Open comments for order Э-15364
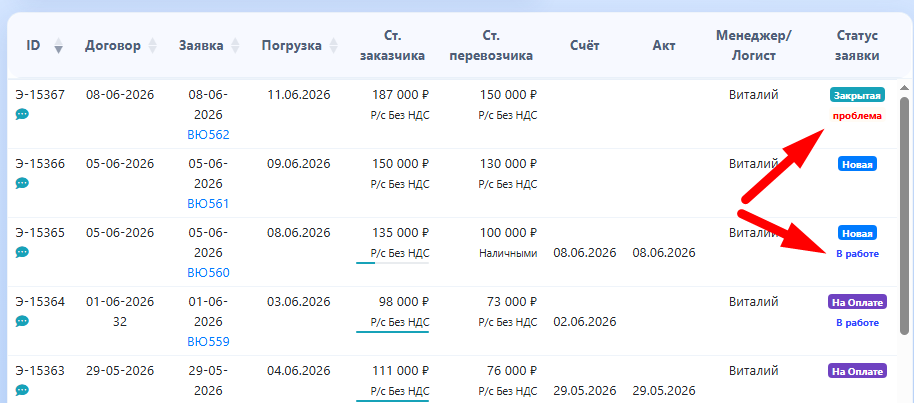 tap(22, 321)
